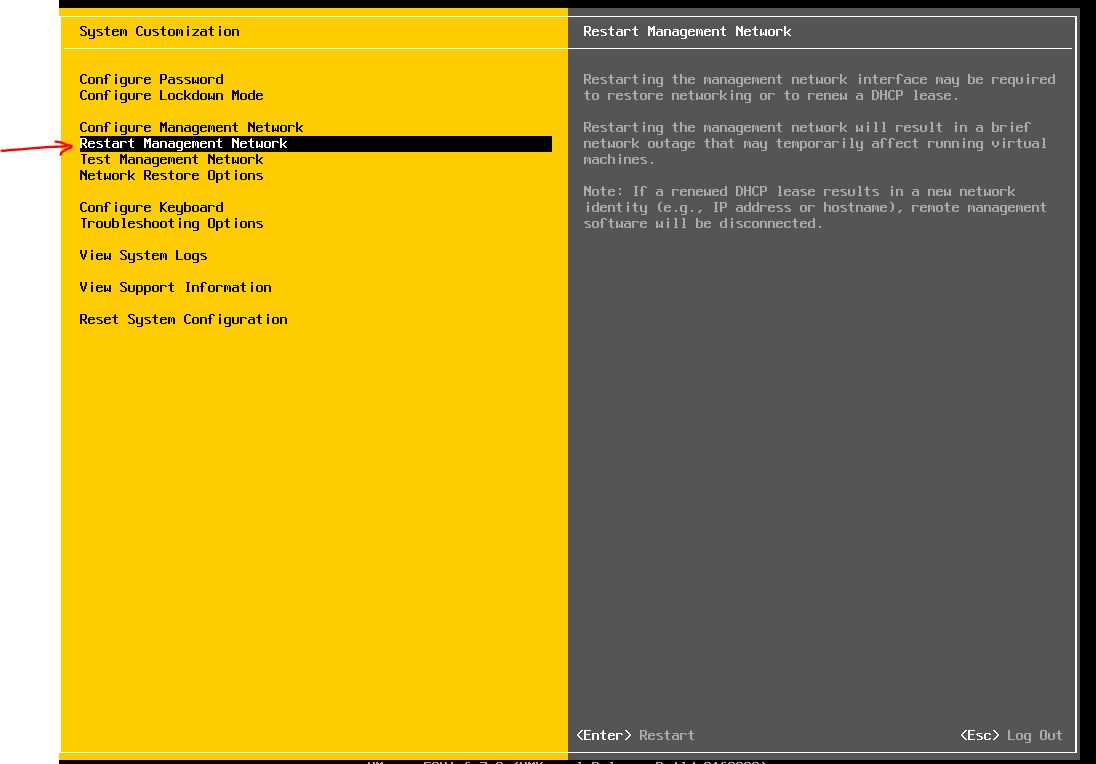Screen dimensions: 1096x764
Task: Choose Reset System Configuration
Action: coord(183,319)
